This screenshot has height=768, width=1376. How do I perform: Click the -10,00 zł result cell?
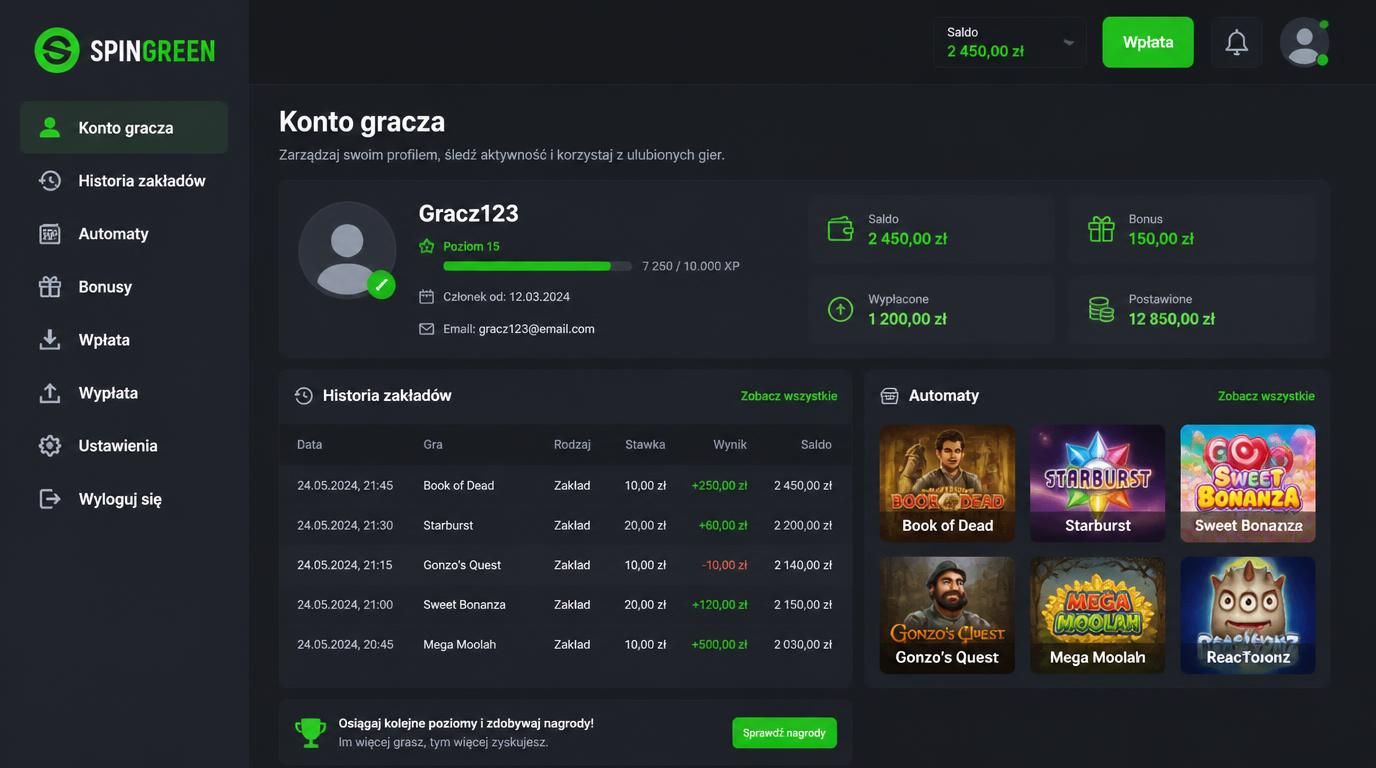(x=725, y=565)
